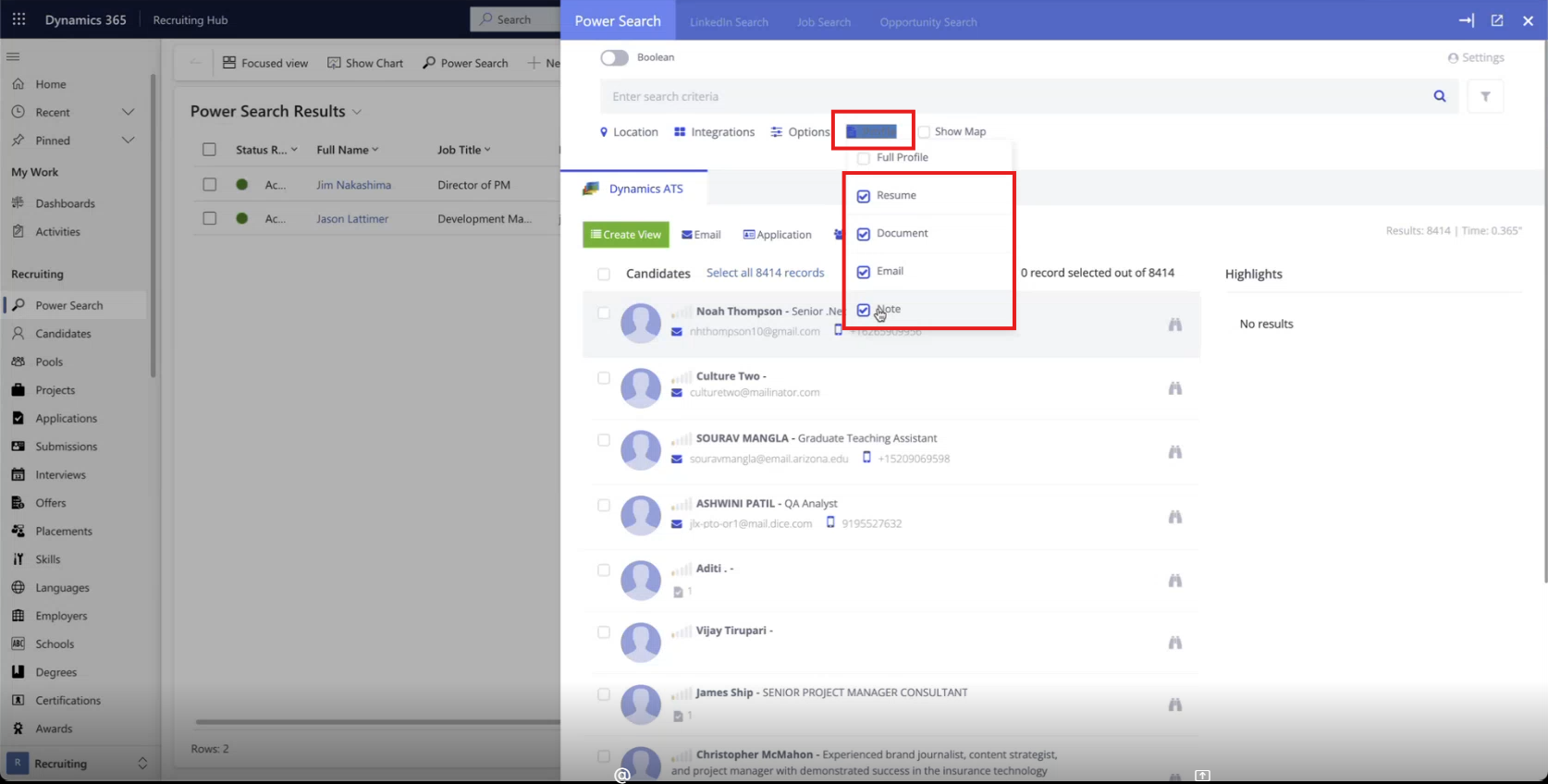Enable the Show Map checkbox
1548x784 pixels.
[924, 132]
